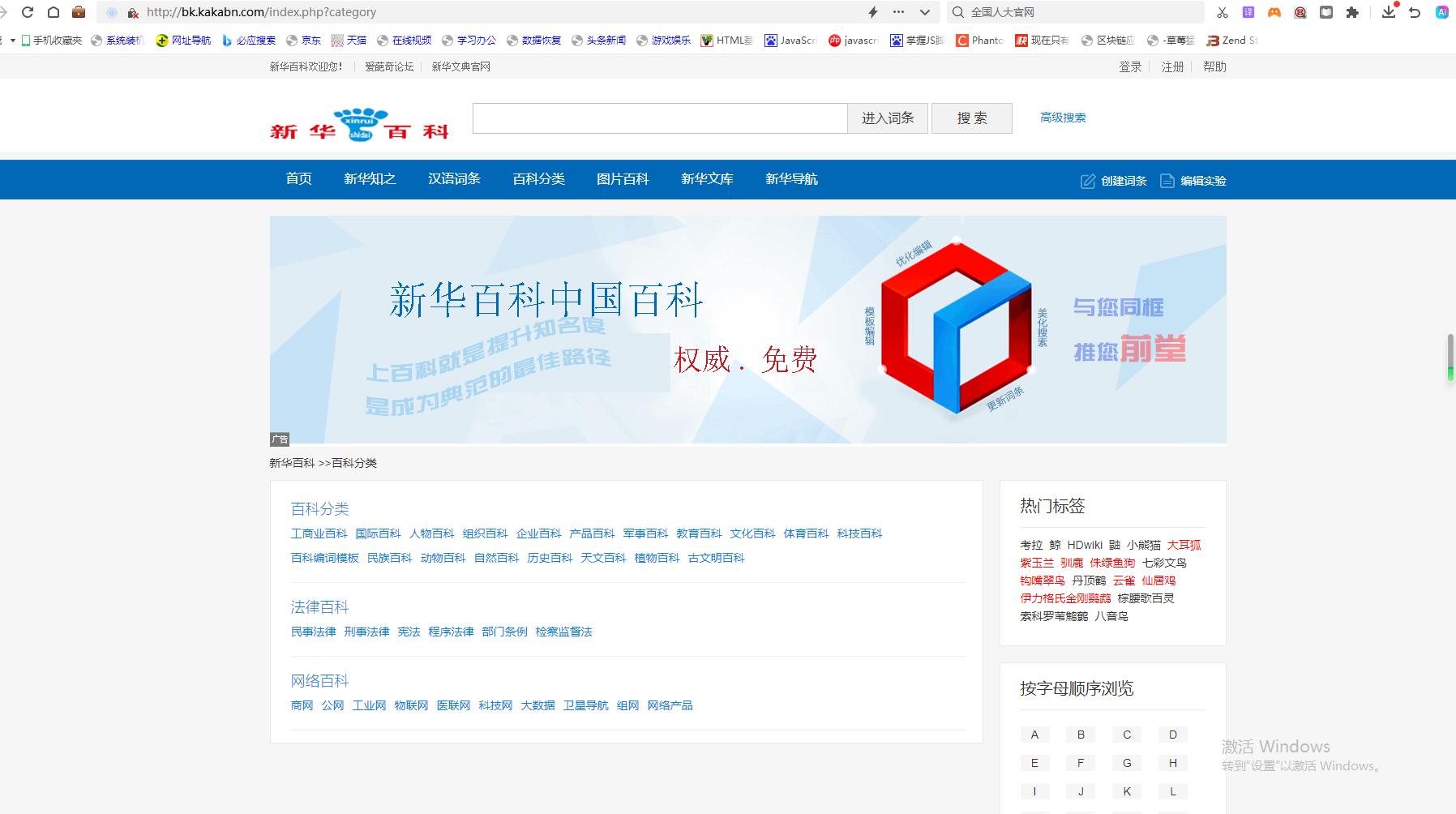
Task: Open the 科技百科 category link
Action: pyautogui.click(x=859, y=533)
